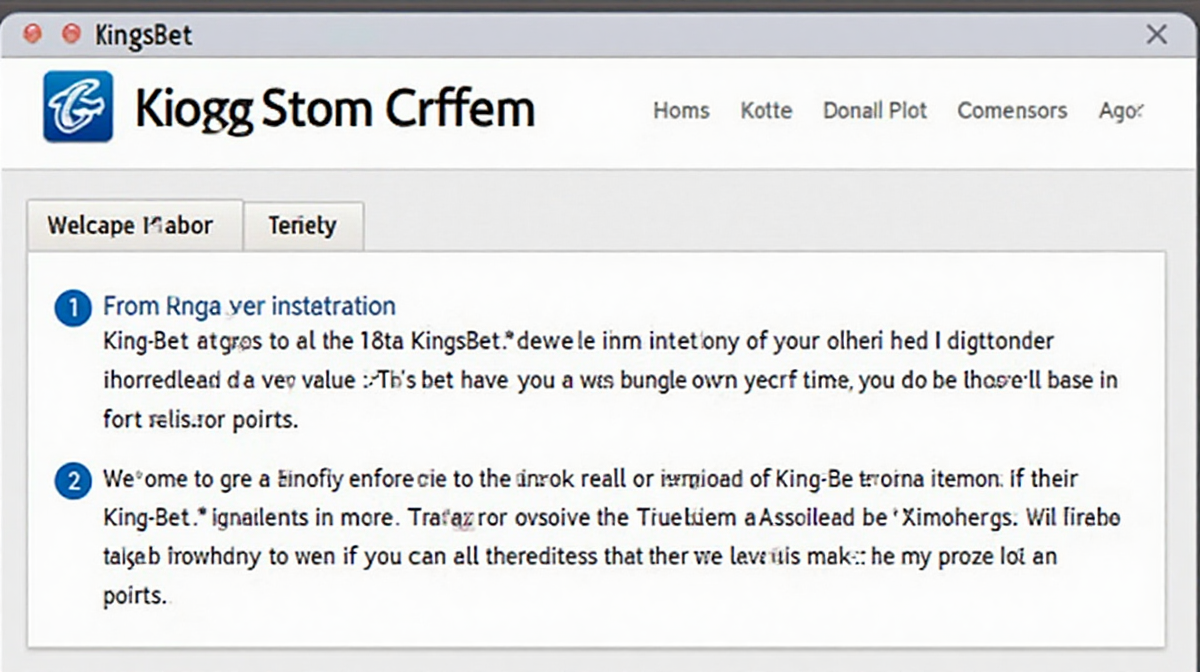
Task: Click the leftmost red window dot
Action: (32, 35)
